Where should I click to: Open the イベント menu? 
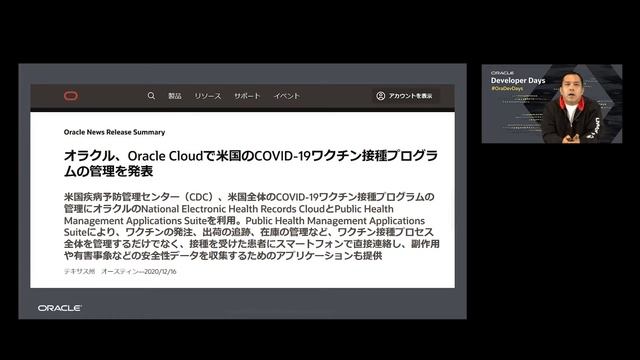click(x=287, y=96)
